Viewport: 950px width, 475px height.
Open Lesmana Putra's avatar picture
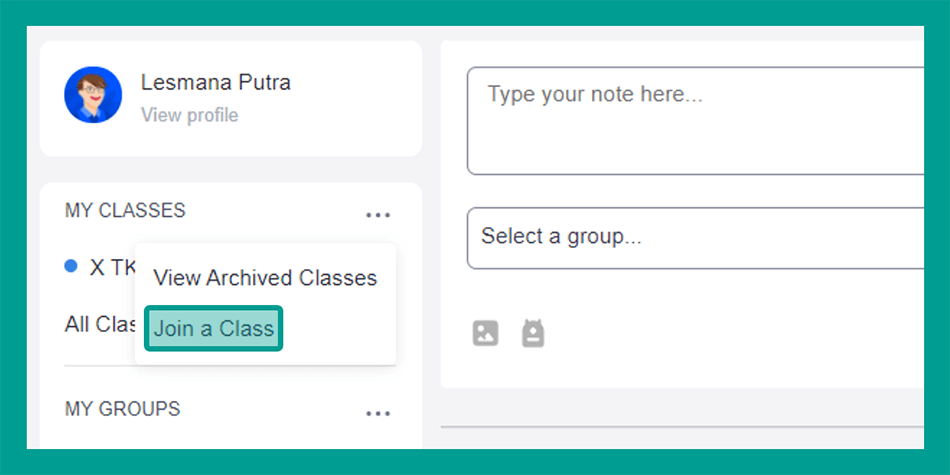[x=93, y=95]
